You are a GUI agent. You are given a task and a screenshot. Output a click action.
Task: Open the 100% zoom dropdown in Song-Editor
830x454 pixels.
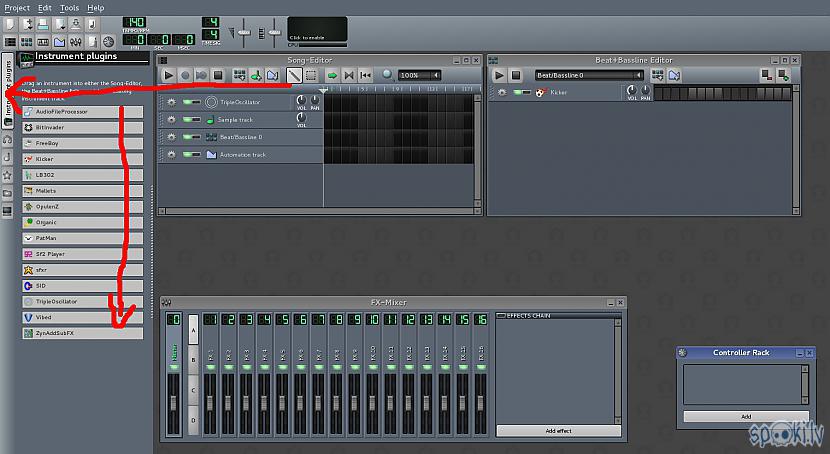tap(419, 75)
